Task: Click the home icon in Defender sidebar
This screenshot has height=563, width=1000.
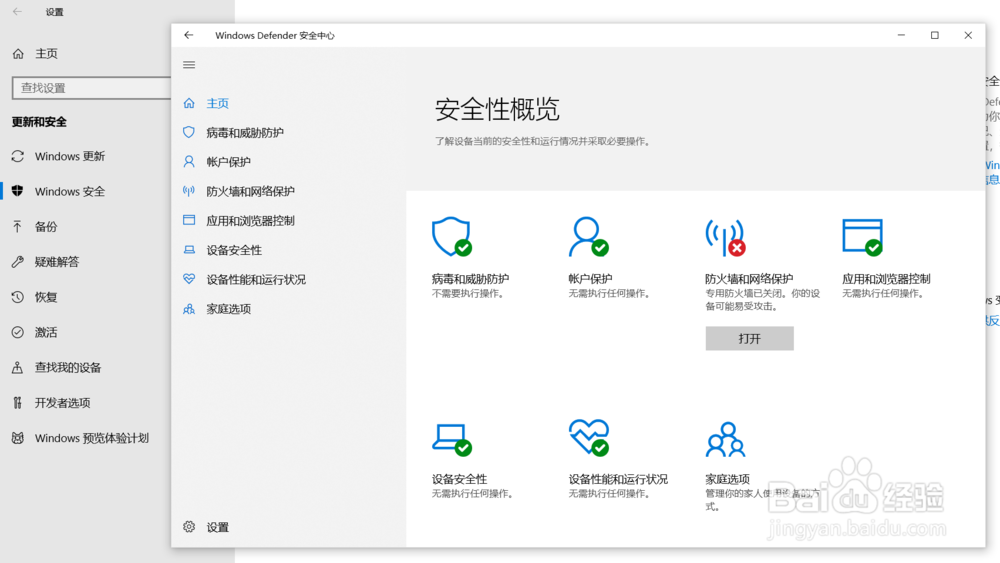Action: (189, 103)
